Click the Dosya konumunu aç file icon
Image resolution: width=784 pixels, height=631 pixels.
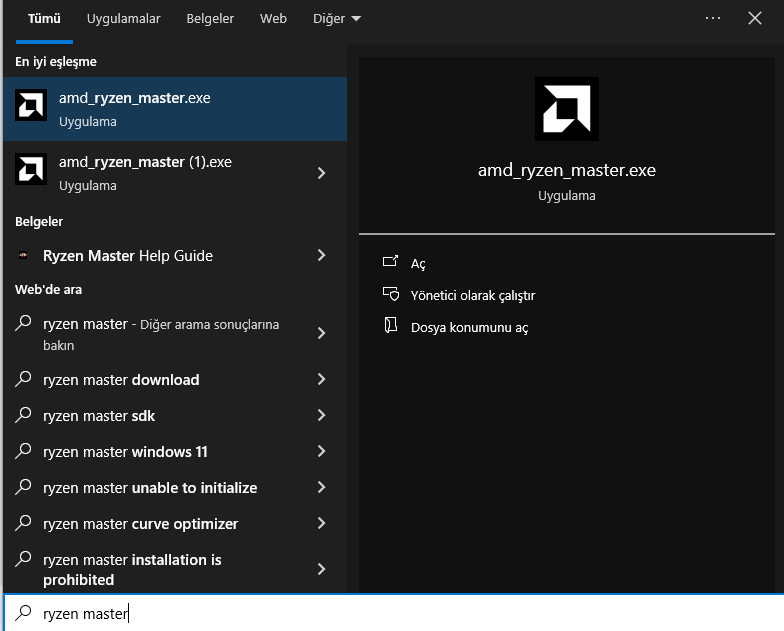pos(390,327)
